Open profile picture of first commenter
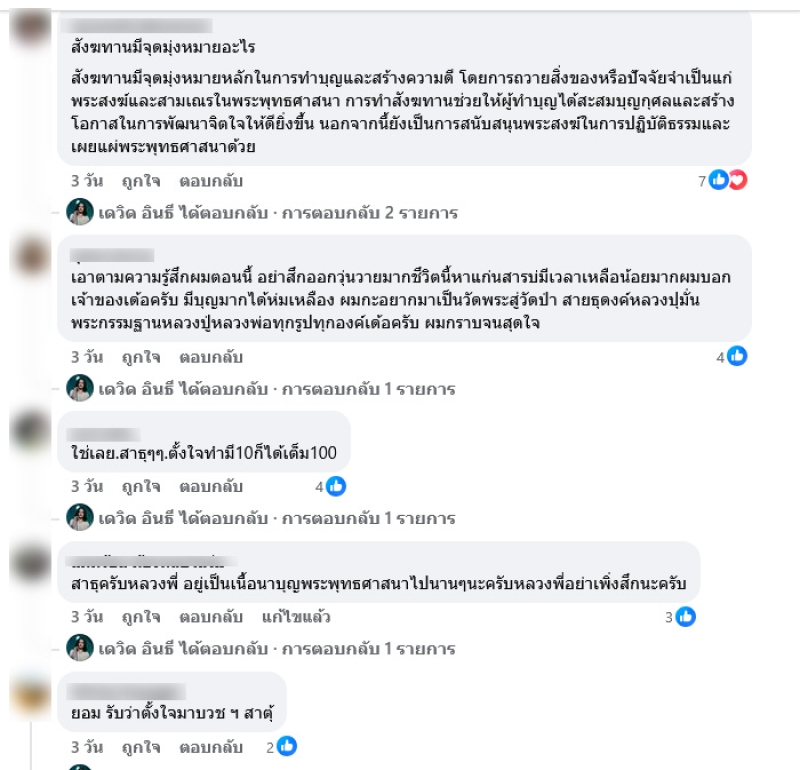Screen dimensions: 800x770 [31, 27]
